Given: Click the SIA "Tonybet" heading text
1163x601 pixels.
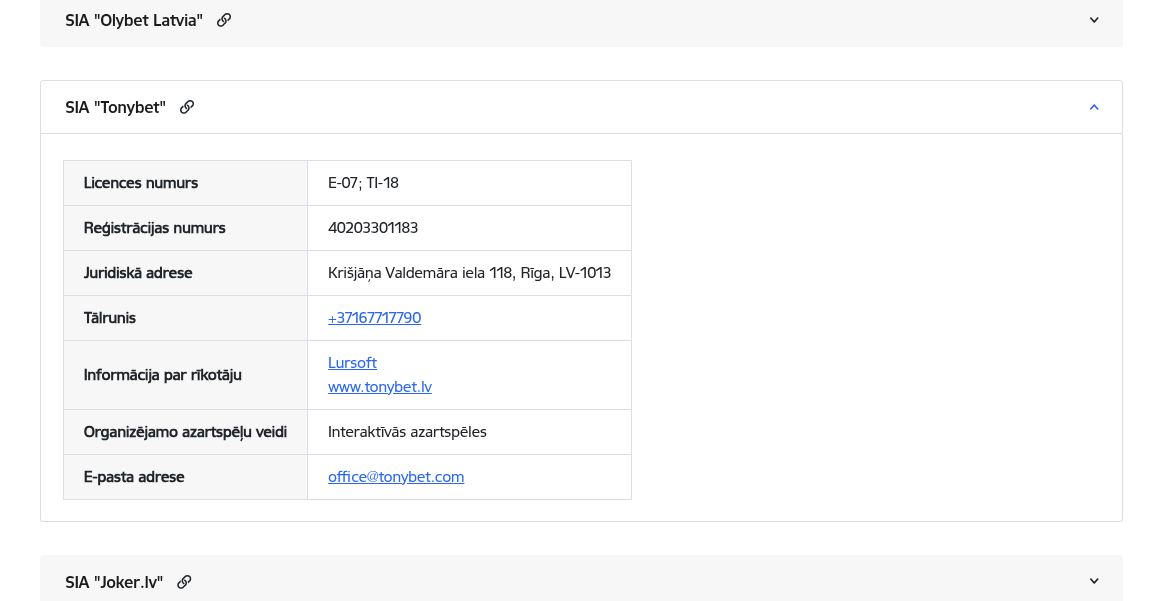Looking at the screenshot, I should (x=115, y=107).
